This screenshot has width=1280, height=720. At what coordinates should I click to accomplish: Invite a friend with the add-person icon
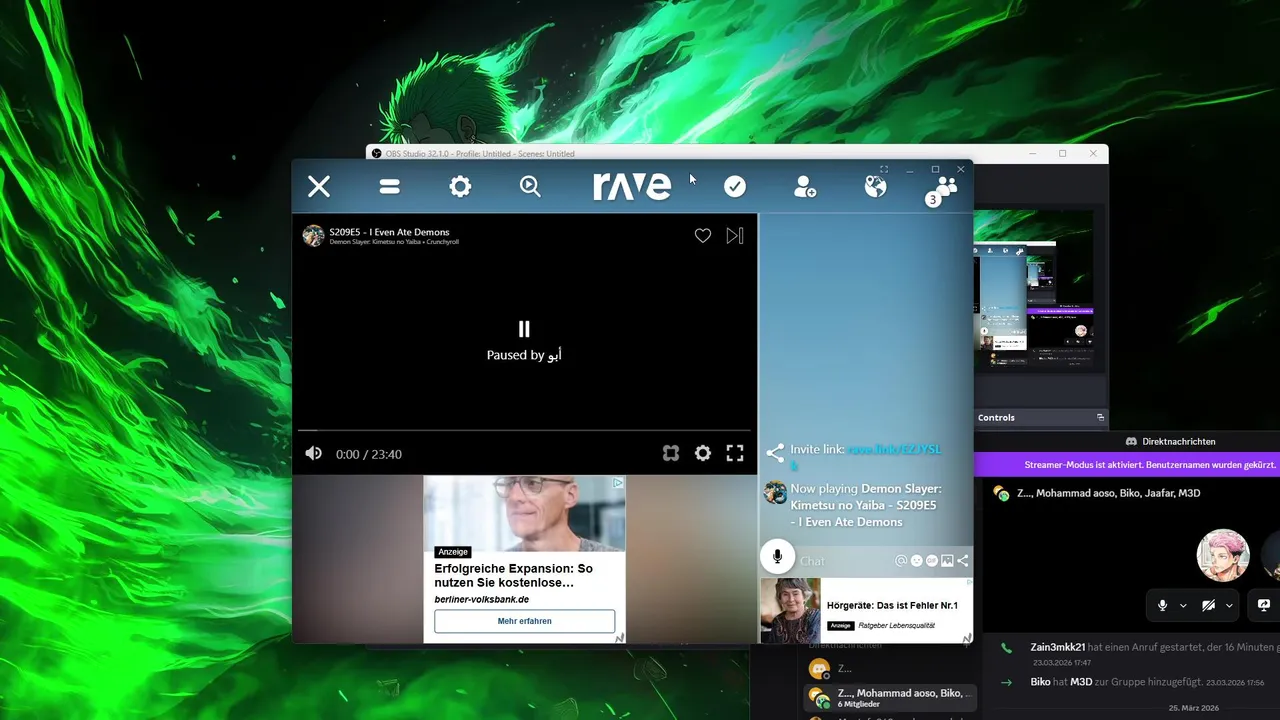pyautogui.click(x=805, y=186)
